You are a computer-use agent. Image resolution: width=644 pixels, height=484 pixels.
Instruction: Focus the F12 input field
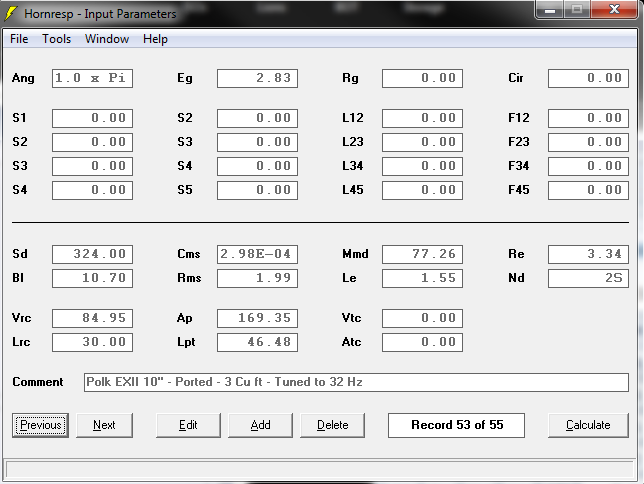tap(588, 118)
